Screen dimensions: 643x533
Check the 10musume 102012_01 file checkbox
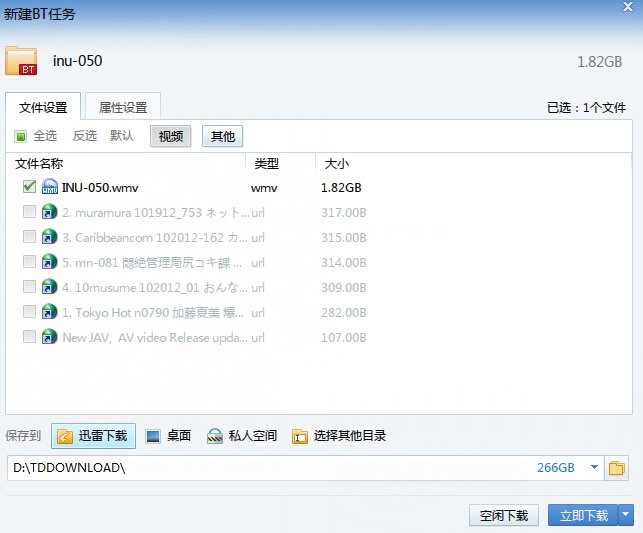pos(29,287)
